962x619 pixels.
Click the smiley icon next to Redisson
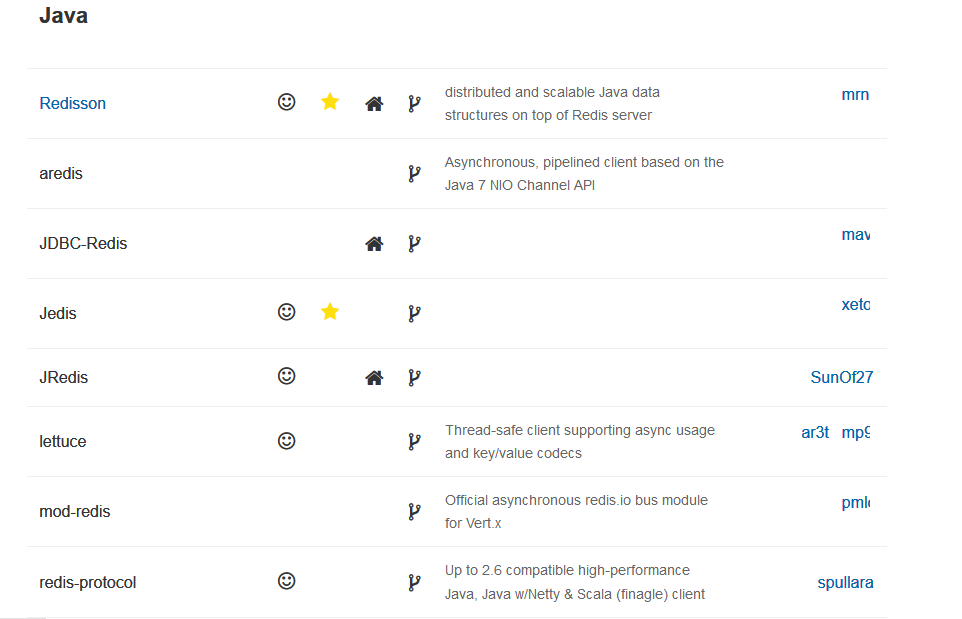(x=287, y=102)
